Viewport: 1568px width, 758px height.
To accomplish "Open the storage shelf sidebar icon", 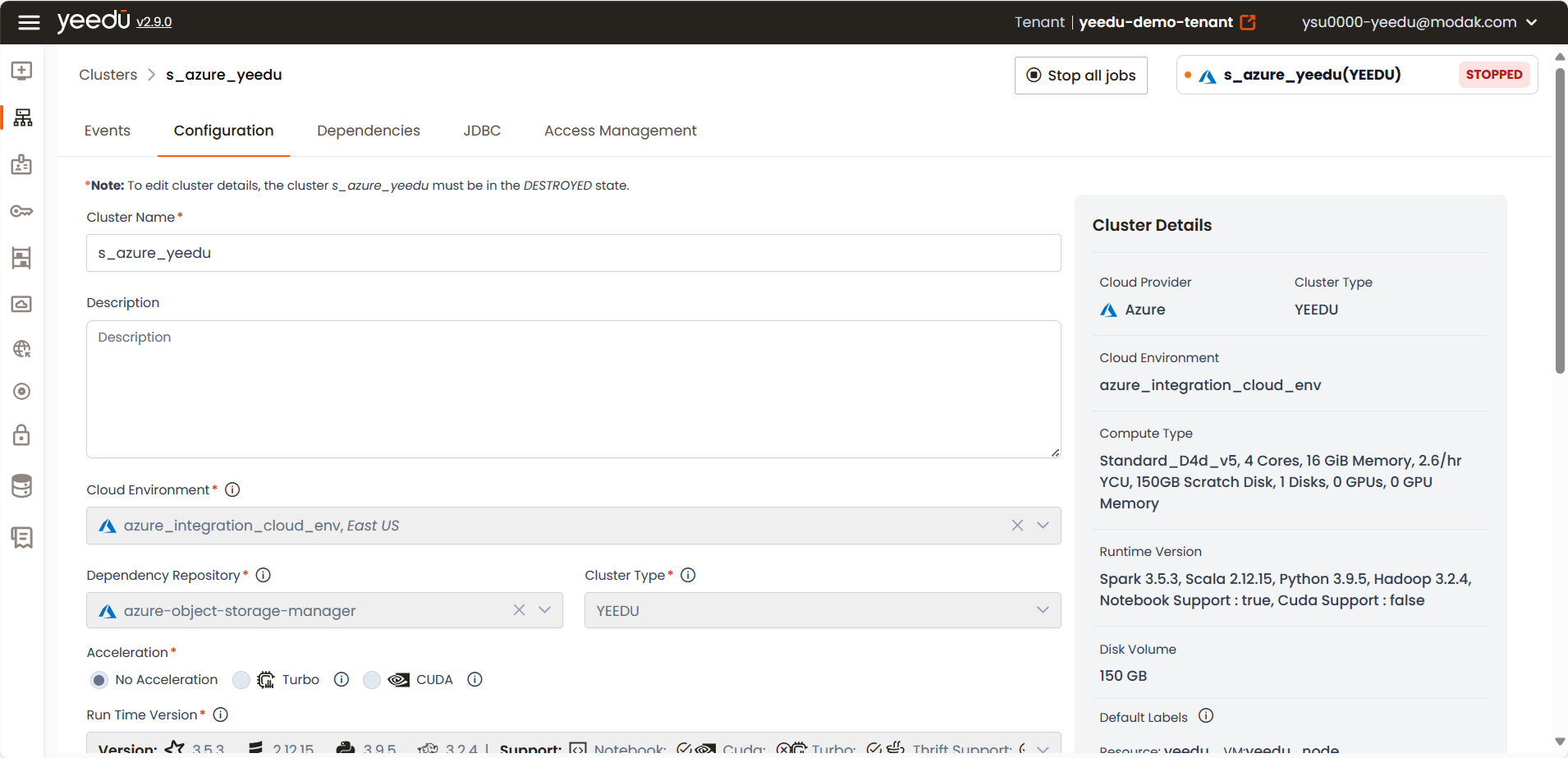I will coord(22,258).
